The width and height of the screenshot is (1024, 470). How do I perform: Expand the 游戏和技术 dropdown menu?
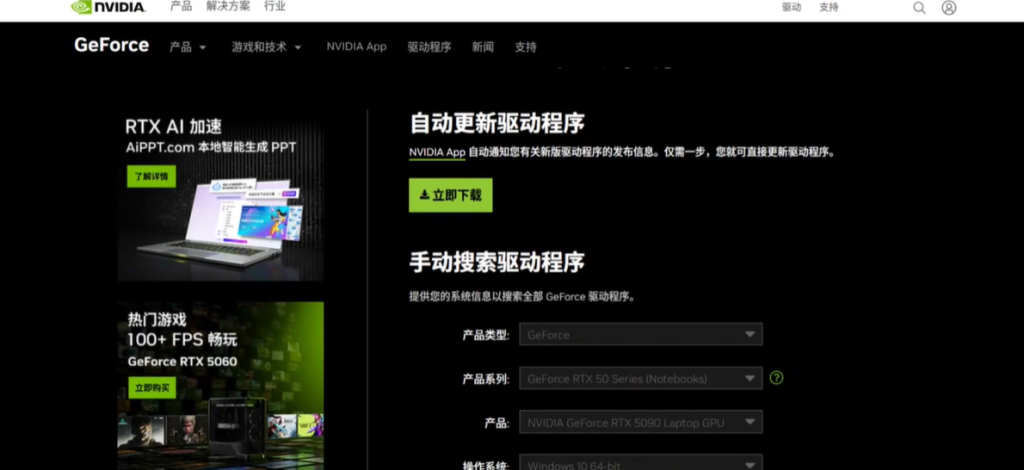tap(266, 47)
